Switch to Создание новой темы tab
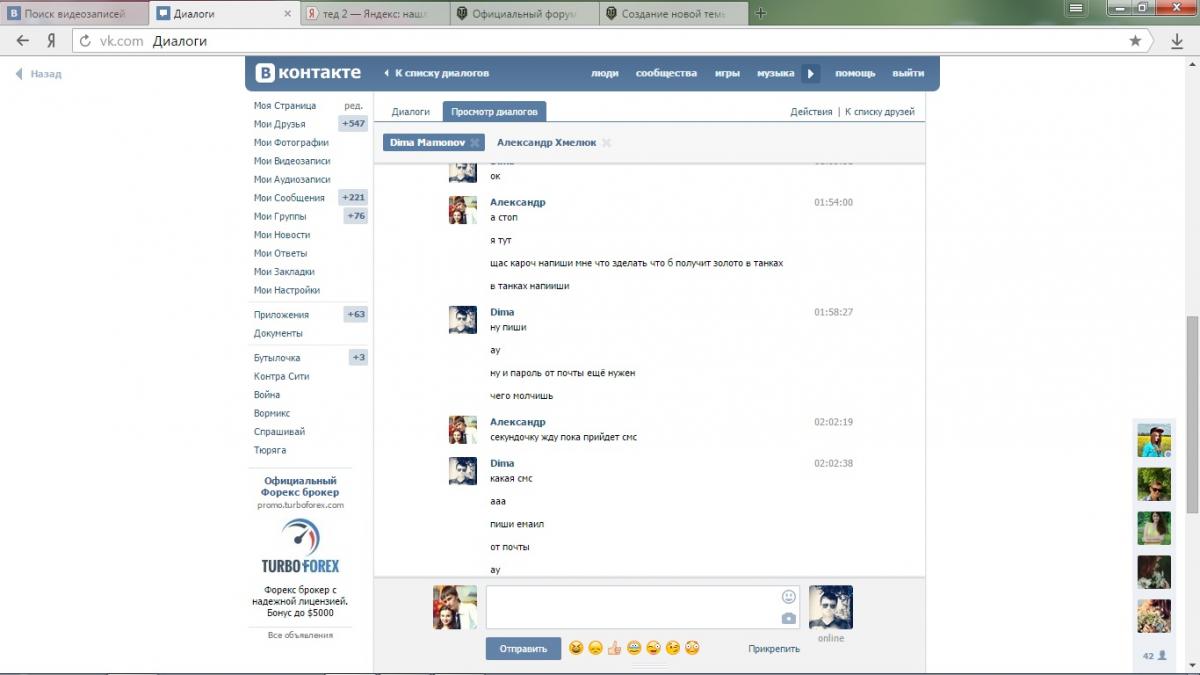The image size is (1200, 675). [673, 14]
